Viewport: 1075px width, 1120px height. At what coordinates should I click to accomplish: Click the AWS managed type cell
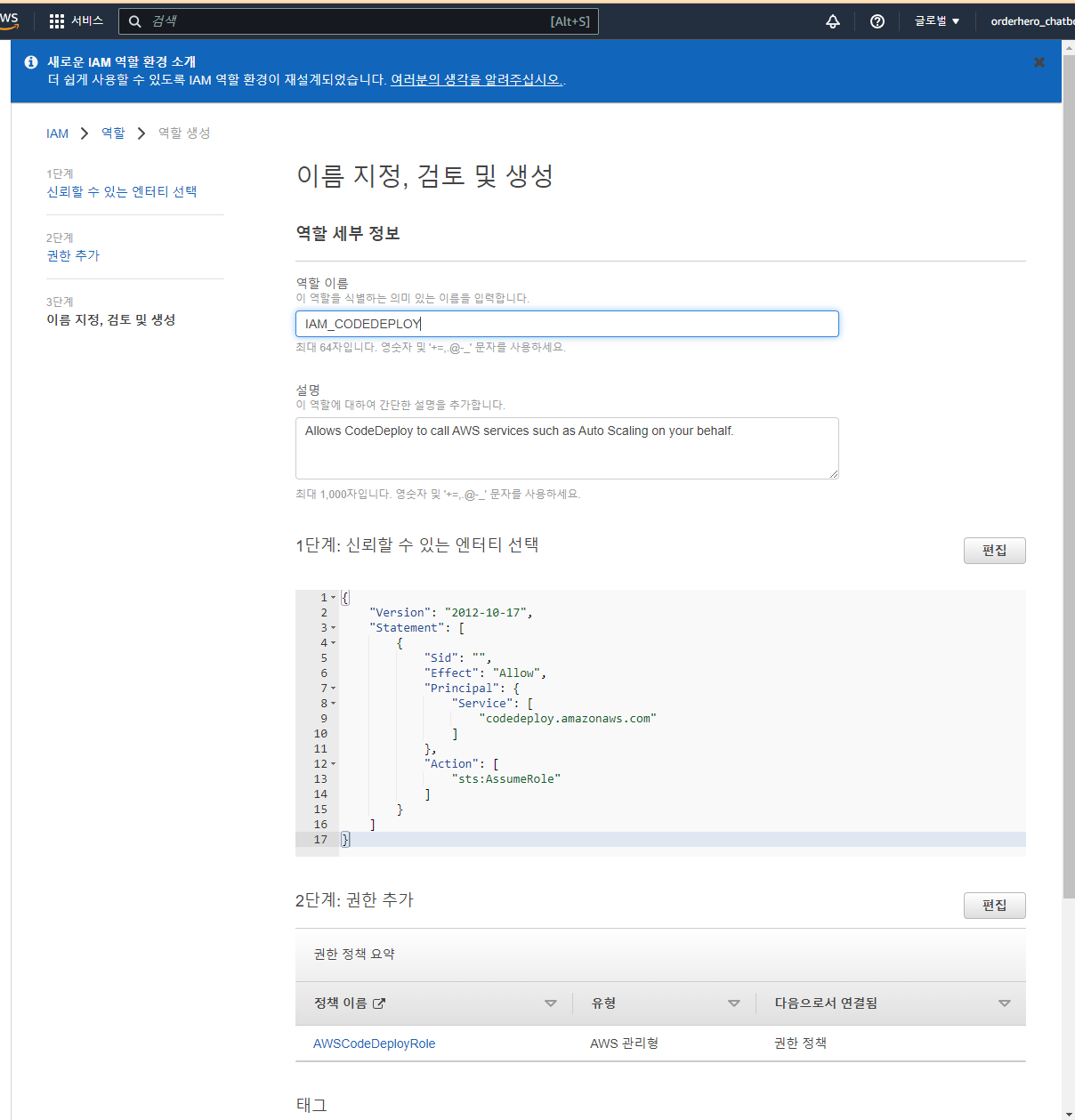[x=624, y=1043]
